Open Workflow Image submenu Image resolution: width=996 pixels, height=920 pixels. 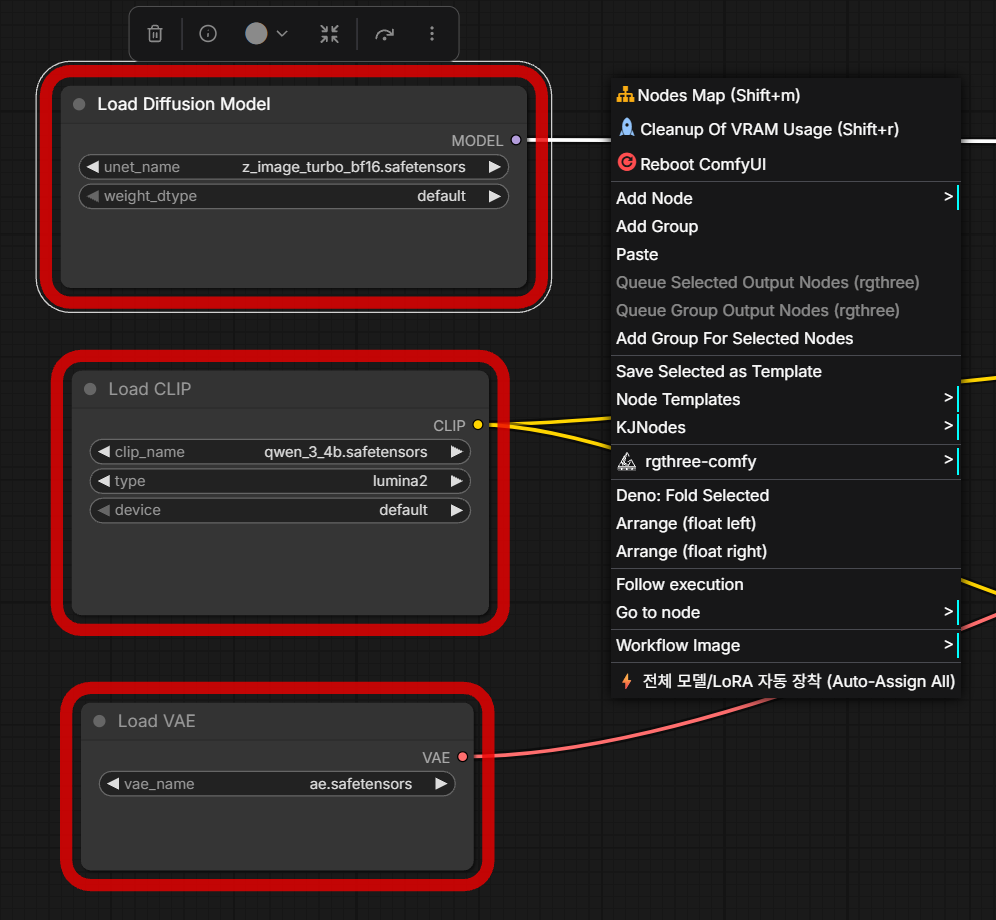tap(786, 646)
